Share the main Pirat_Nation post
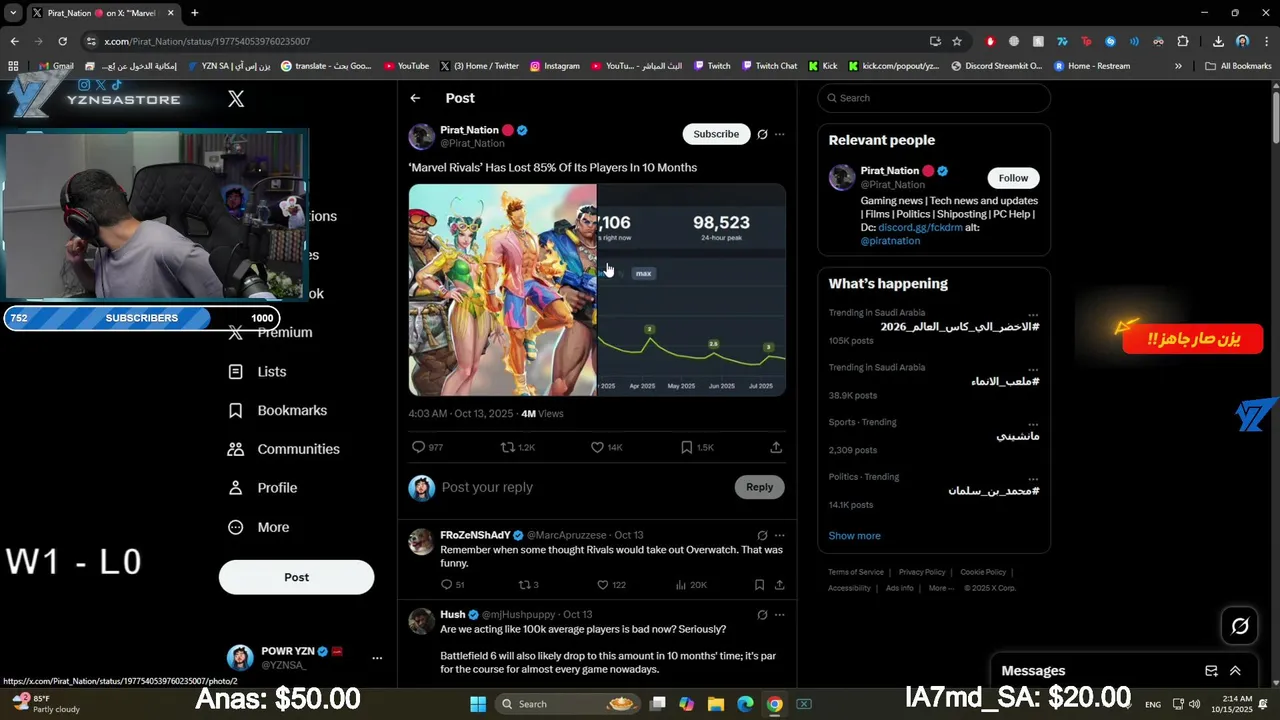This screenshot has width=1280, height=720. coord(776,447)
